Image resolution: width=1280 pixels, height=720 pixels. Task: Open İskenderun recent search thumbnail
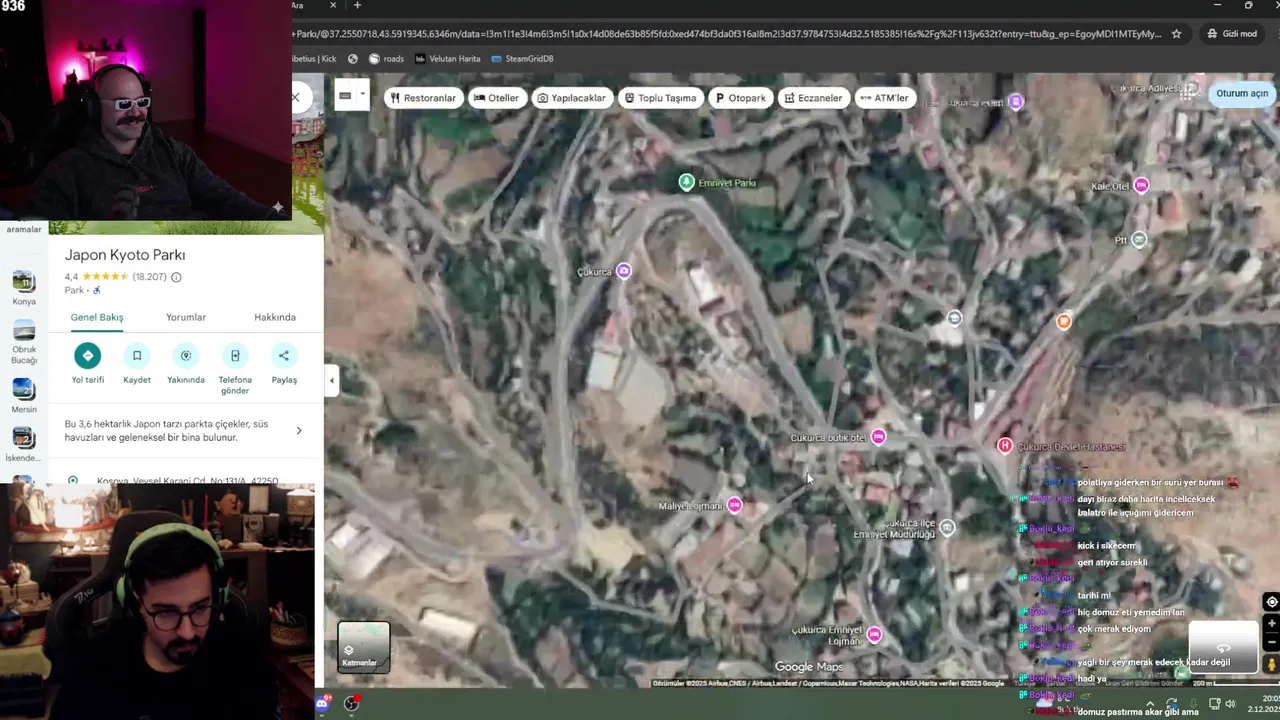click(23, 437)
